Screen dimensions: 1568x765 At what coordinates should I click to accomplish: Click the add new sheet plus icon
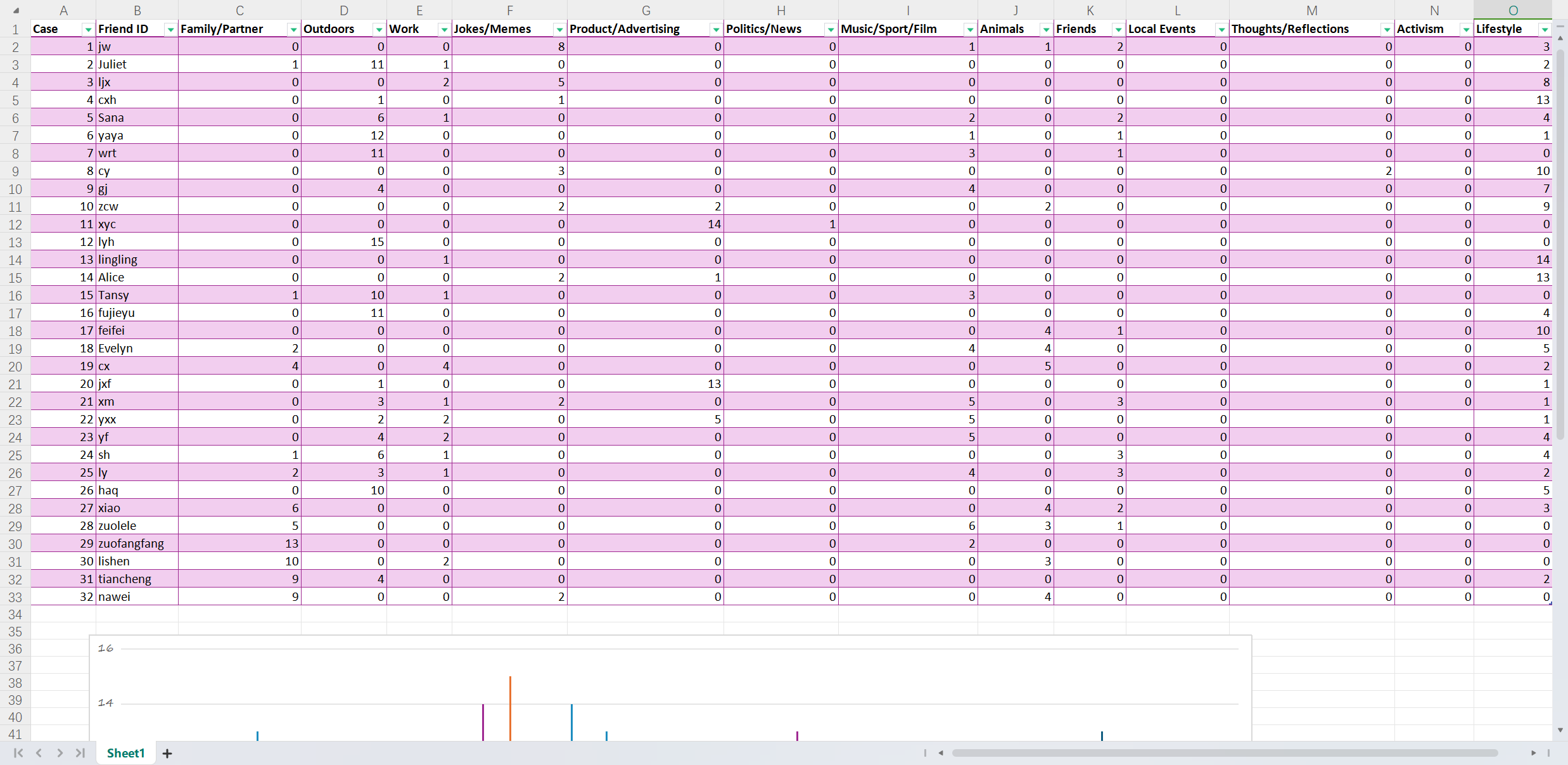pos(167,753)
